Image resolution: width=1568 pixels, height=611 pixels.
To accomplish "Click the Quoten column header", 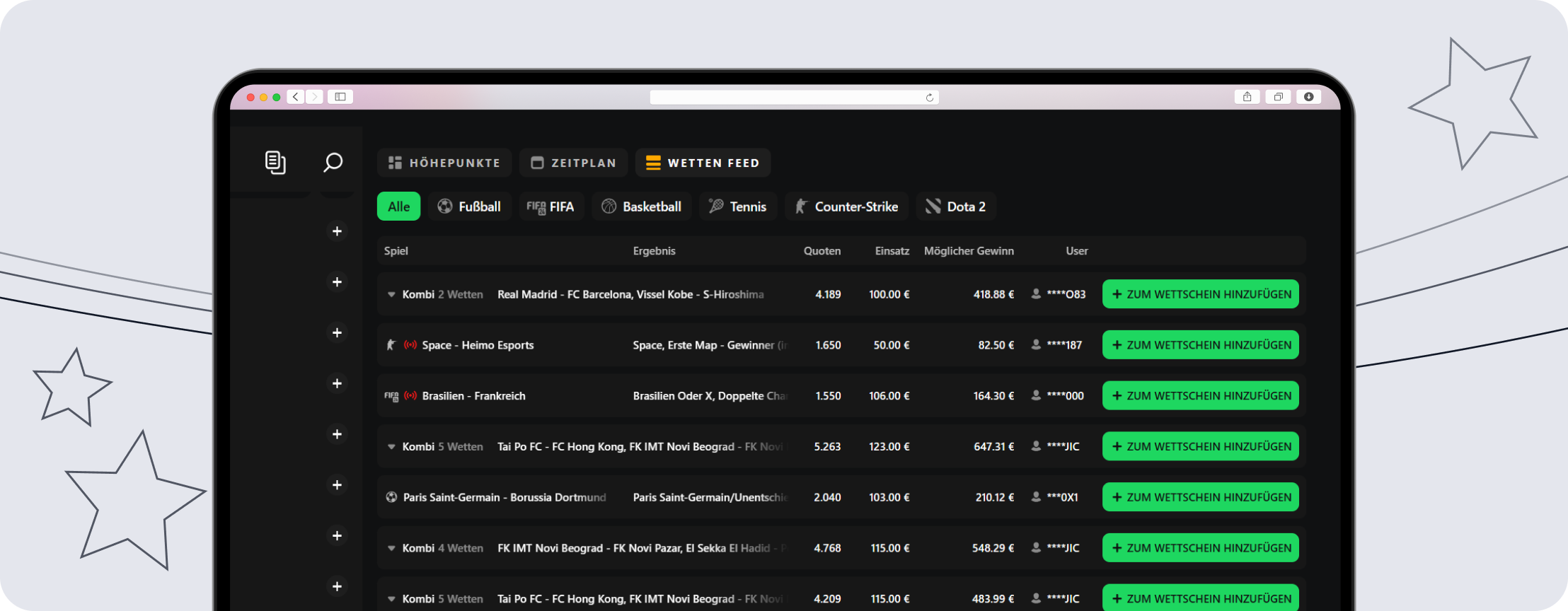I will pos(822,251).
